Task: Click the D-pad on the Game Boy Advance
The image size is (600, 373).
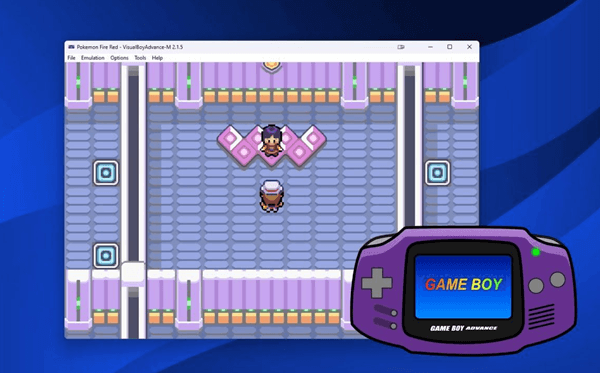Action: tap(377, 283)
